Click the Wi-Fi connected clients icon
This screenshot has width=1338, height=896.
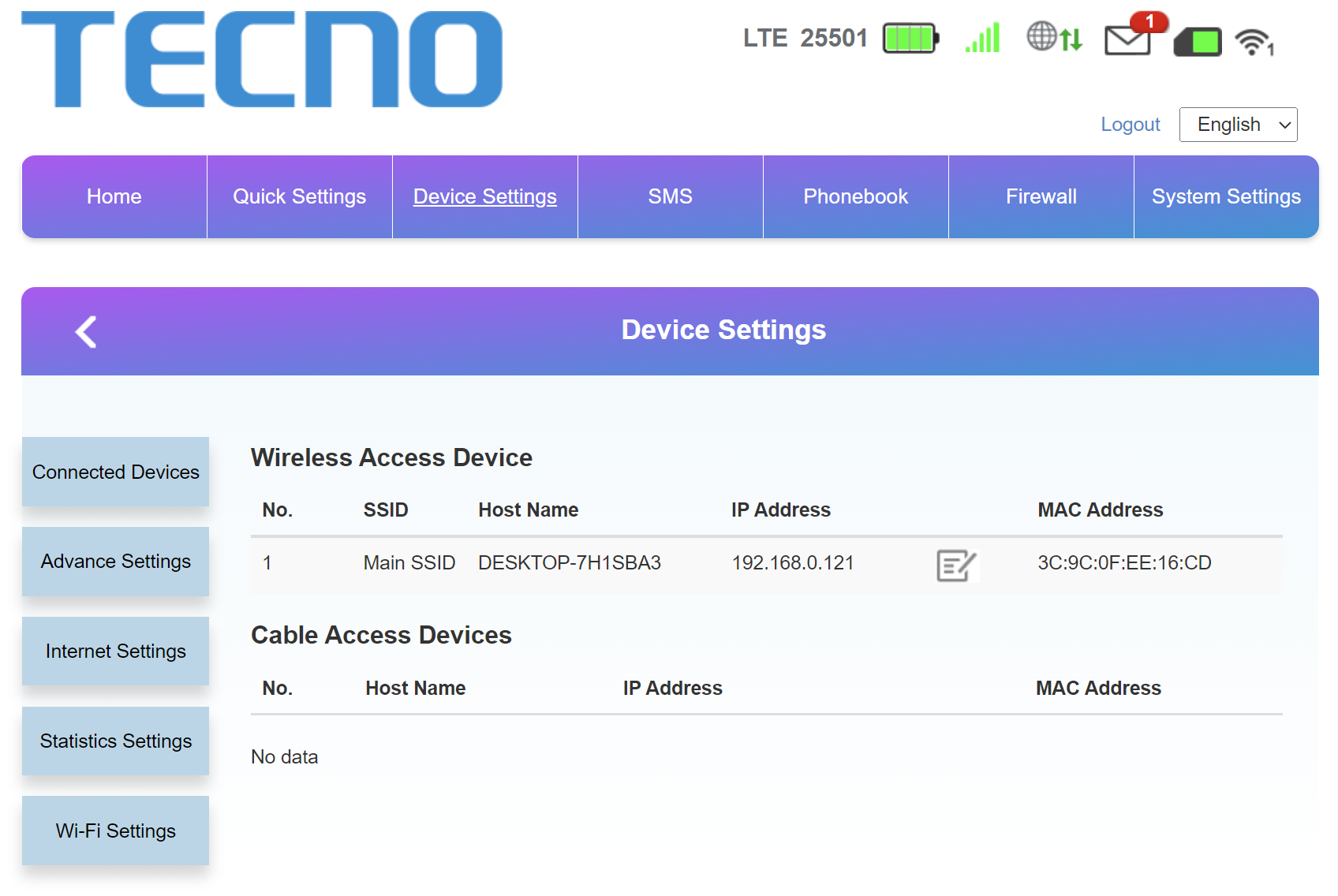pyautogui.click(x=1254, y=42)
